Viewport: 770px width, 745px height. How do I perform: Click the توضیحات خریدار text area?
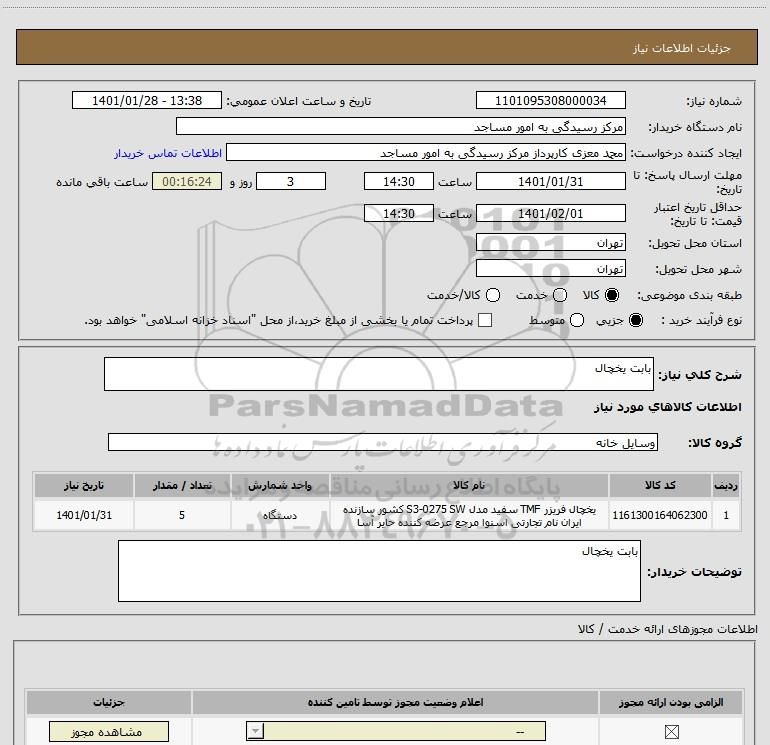coord(379,571)
